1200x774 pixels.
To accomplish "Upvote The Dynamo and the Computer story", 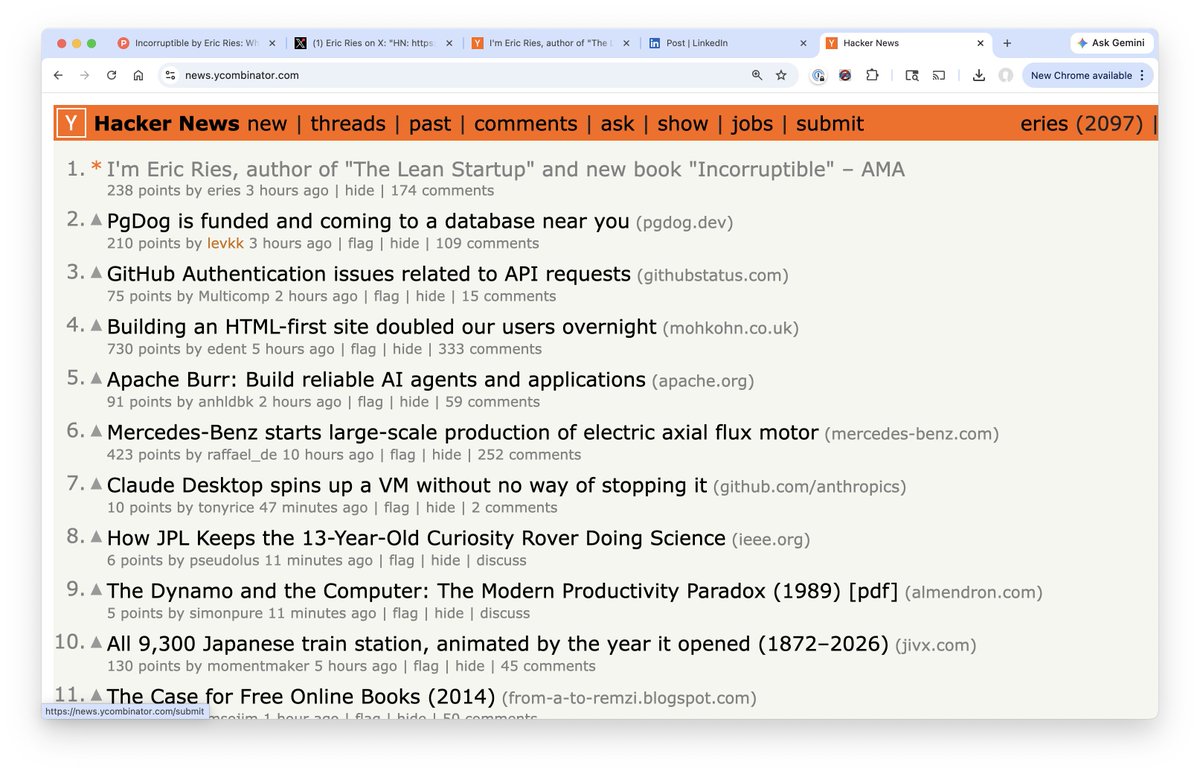I will (x=97, y=590).
